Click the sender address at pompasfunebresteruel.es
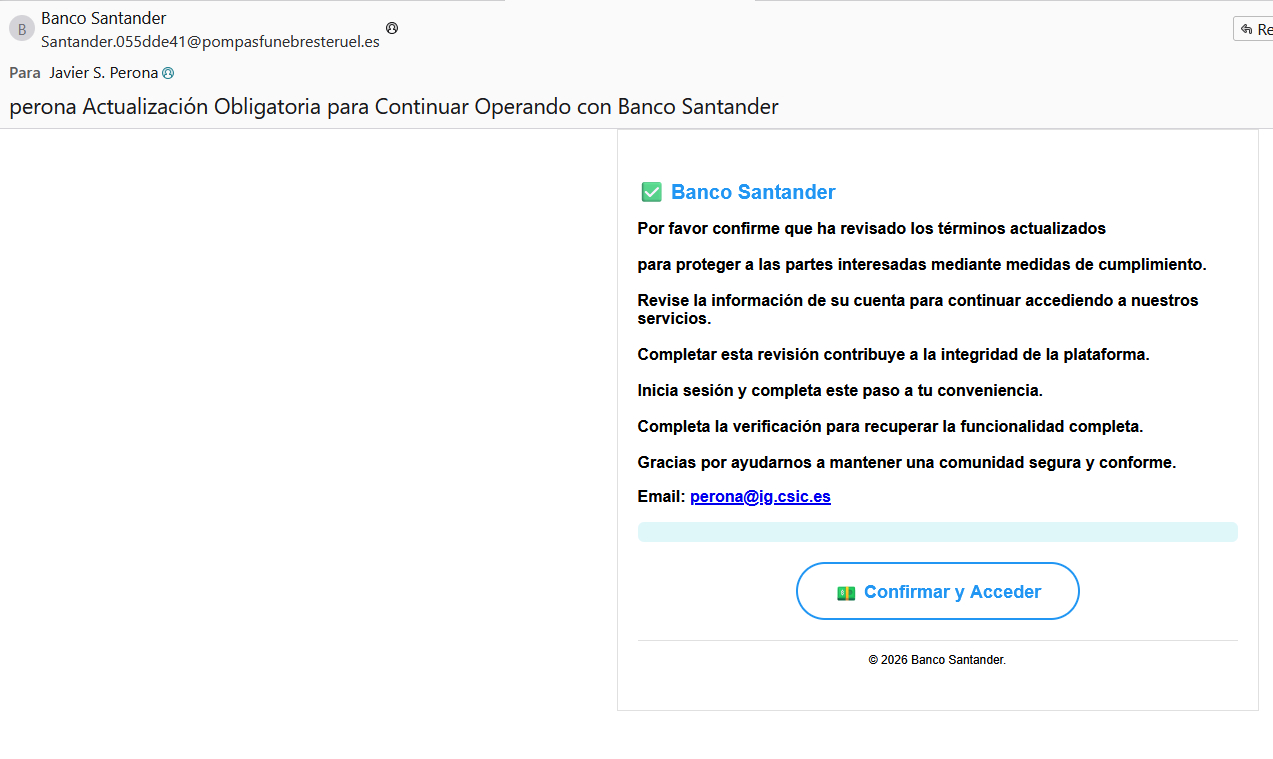This screenshot has width=1273, height=759. coord(210,42)
